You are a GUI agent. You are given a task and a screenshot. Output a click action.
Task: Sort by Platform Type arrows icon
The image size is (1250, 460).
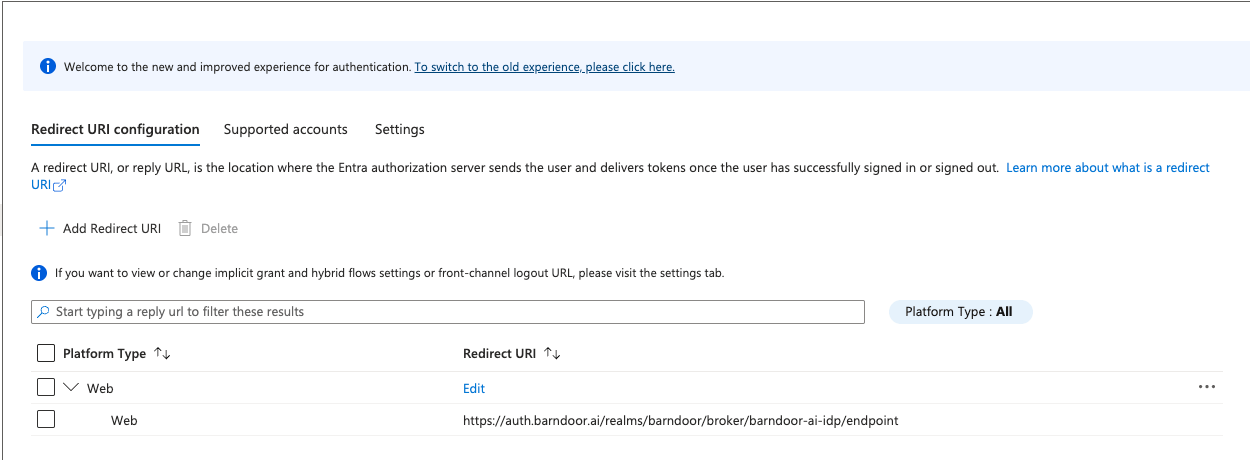(162, 354)
